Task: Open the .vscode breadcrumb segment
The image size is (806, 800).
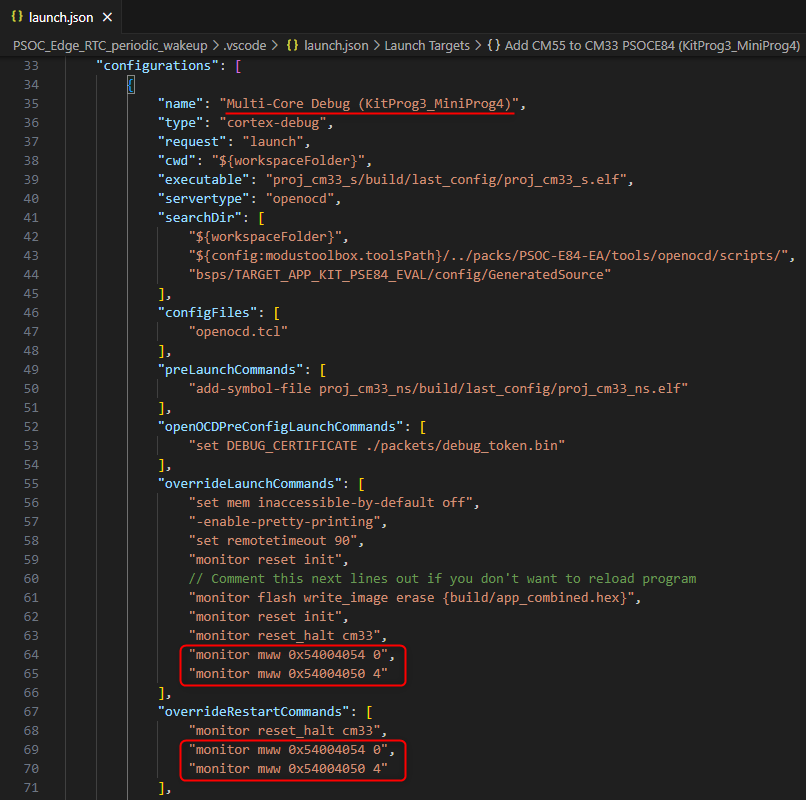Action: click(246, 45)
